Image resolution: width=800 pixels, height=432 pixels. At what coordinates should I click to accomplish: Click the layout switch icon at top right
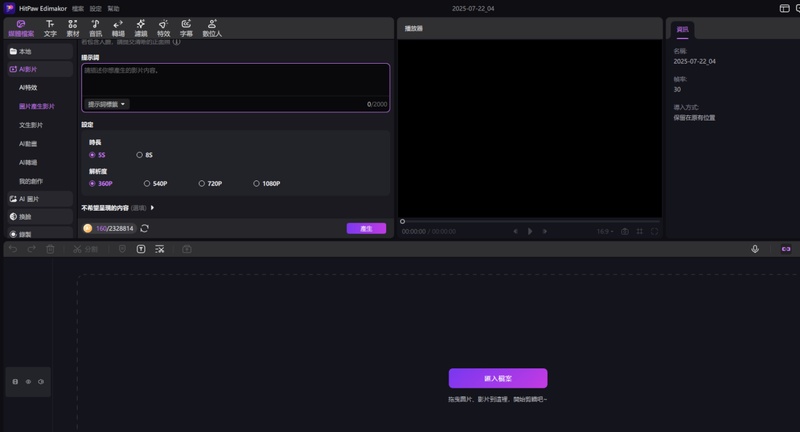[x=785, y=8]
